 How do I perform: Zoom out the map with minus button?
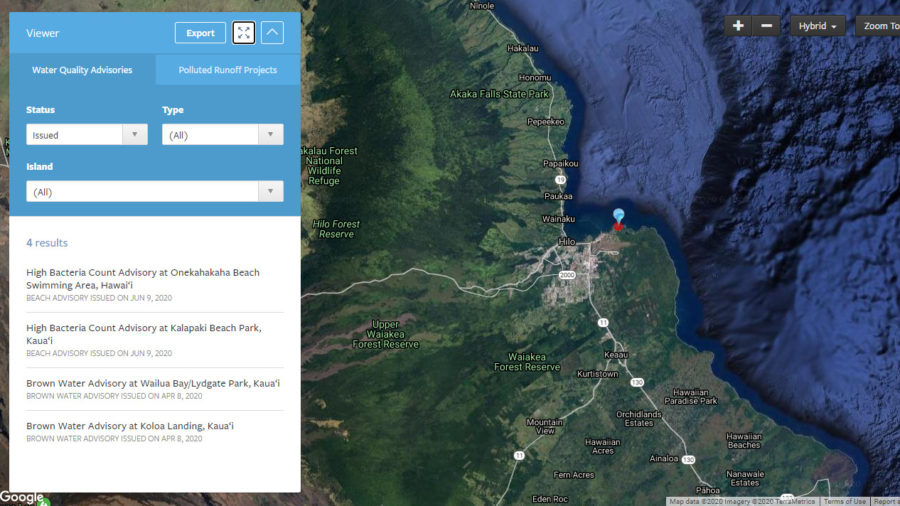point(766,26)
